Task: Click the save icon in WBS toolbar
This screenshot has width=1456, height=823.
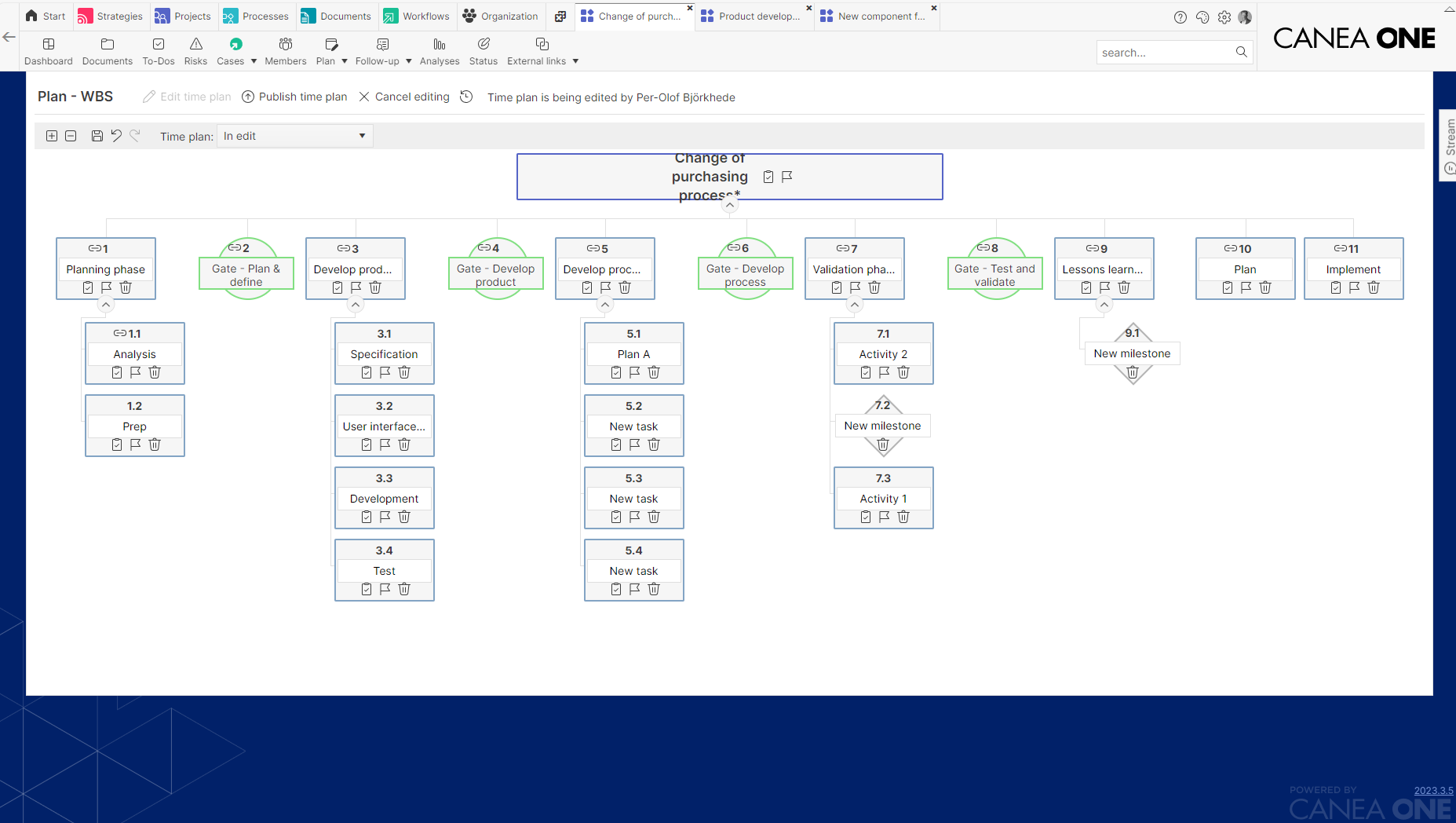Action: pos(97,136)
